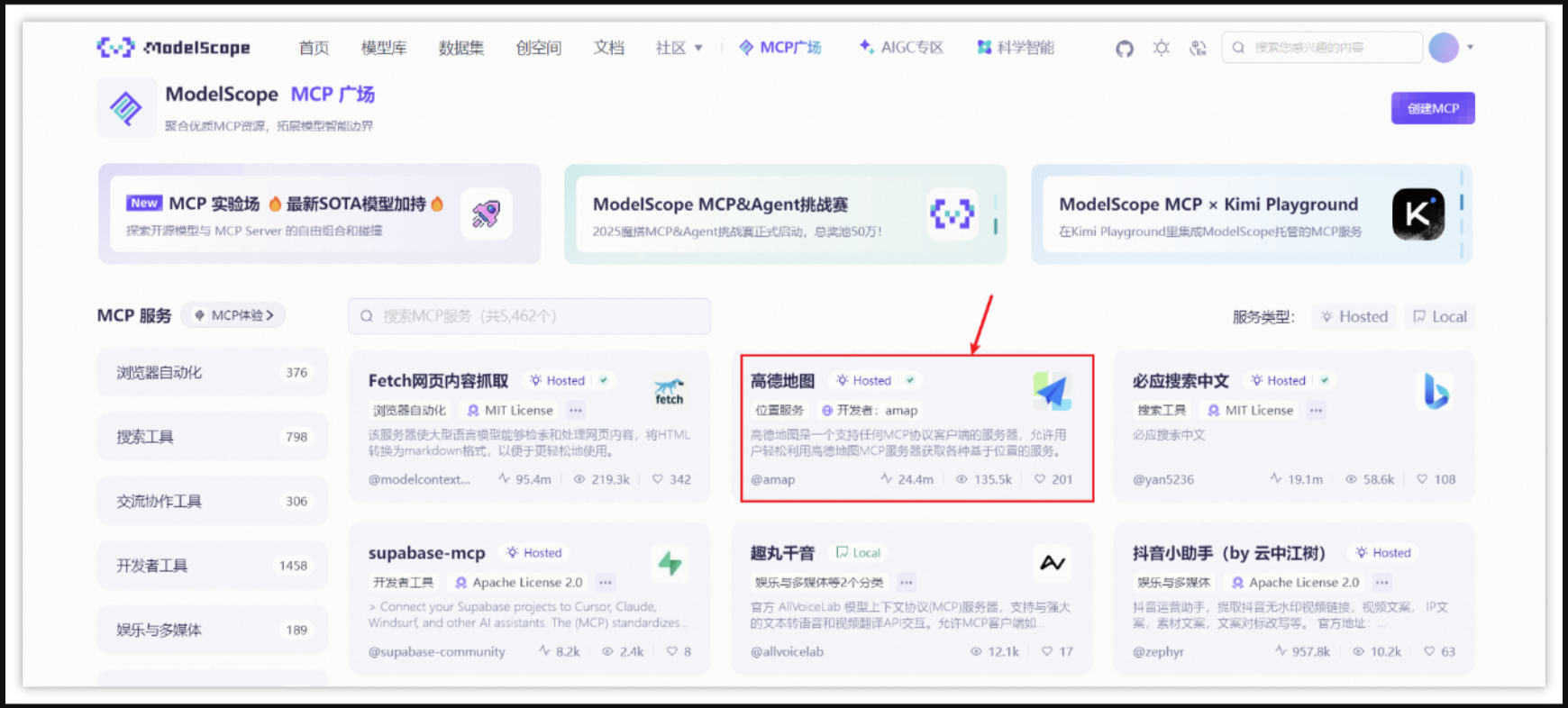Click the language switch icon

[1198, 48]
